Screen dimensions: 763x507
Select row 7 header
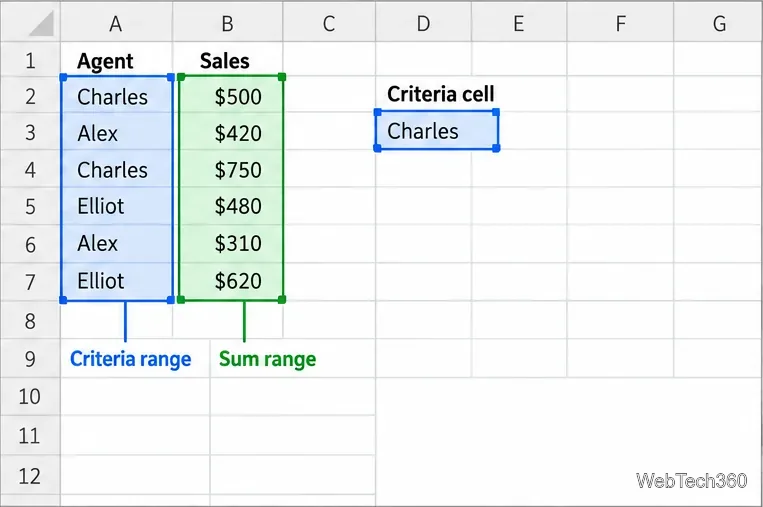point(30,281)
